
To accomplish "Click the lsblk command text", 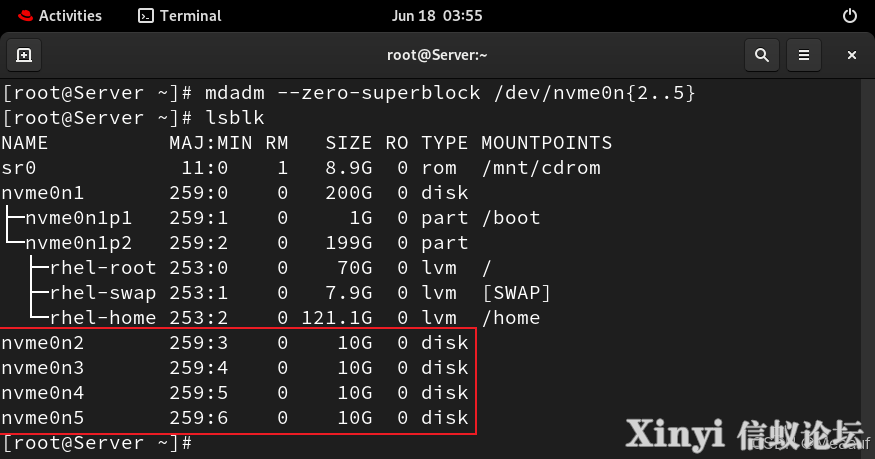I will tap(234, 118).
